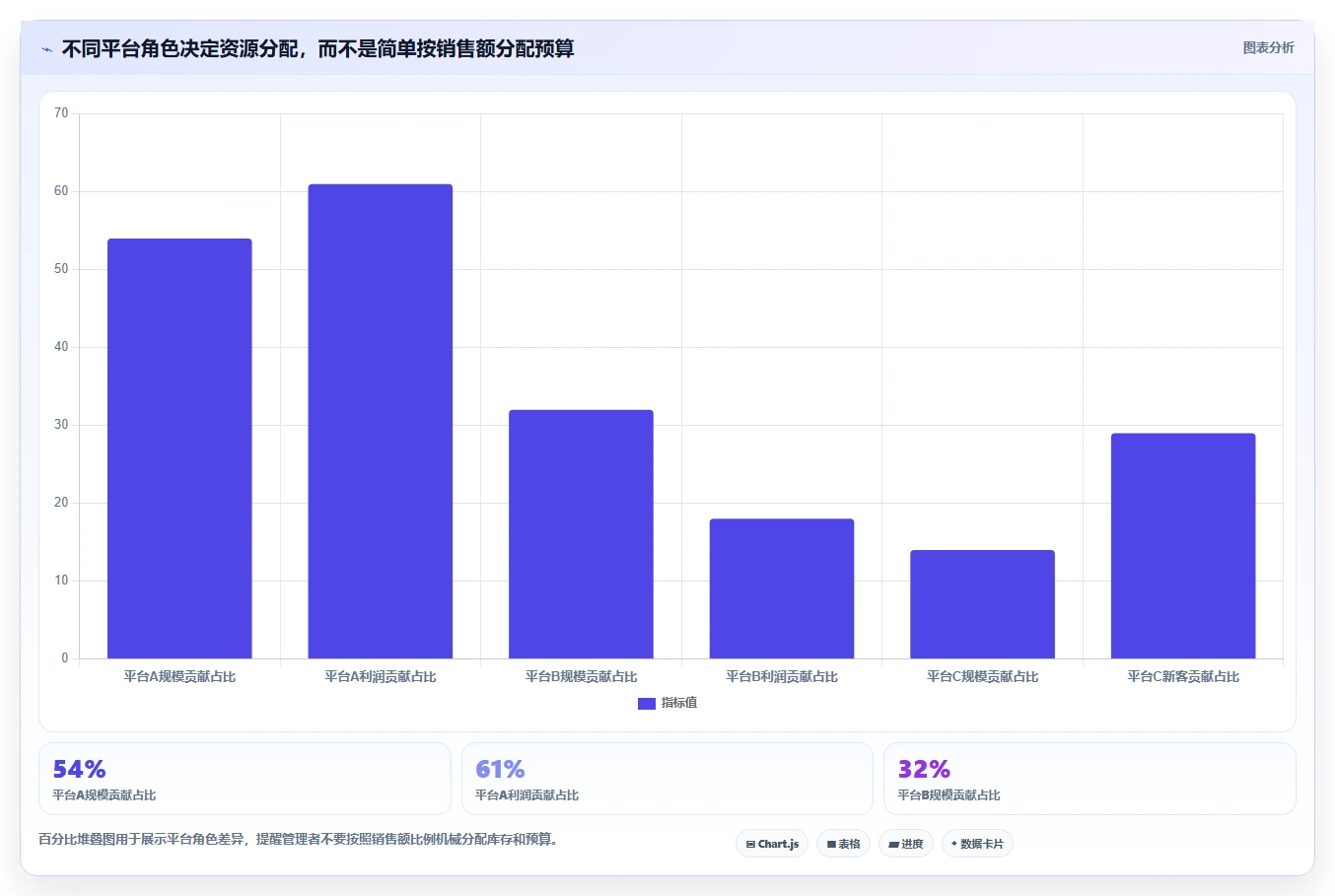Open the 61% 平台A利润贡献占比 card
Screen dimensions: 1335x896
667,779
